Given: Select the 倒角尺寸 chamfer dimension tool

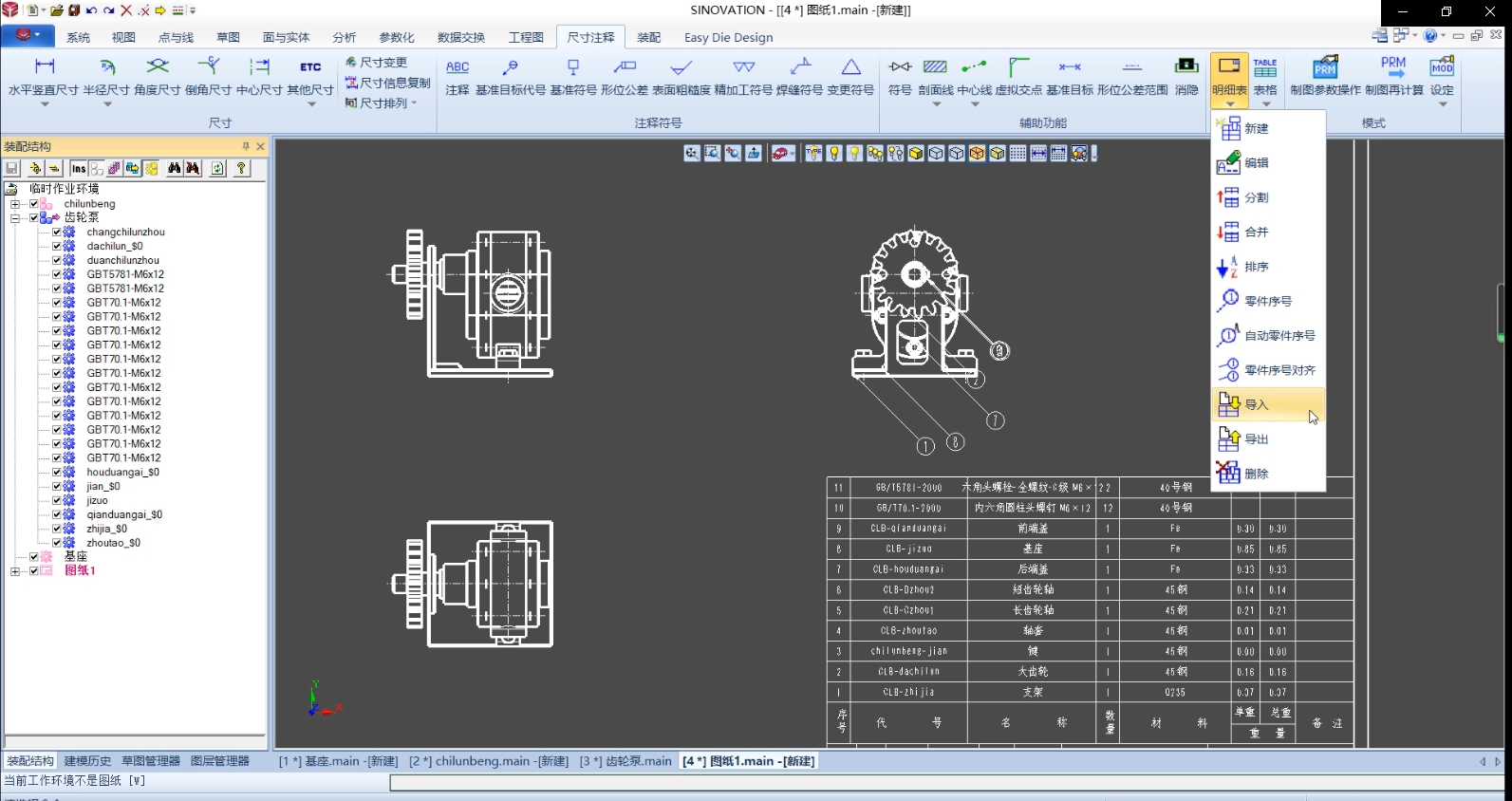Looking at the screenshot, I should coord(208,75).
